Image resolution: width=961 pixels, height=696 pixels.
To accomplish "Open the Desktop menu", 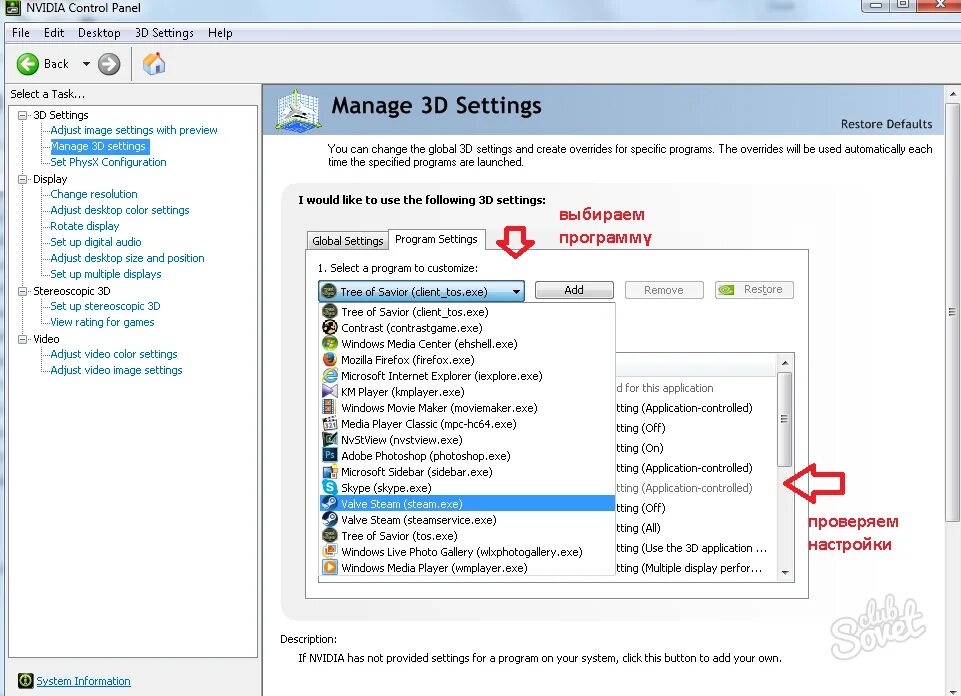I will tap(99, 33).
